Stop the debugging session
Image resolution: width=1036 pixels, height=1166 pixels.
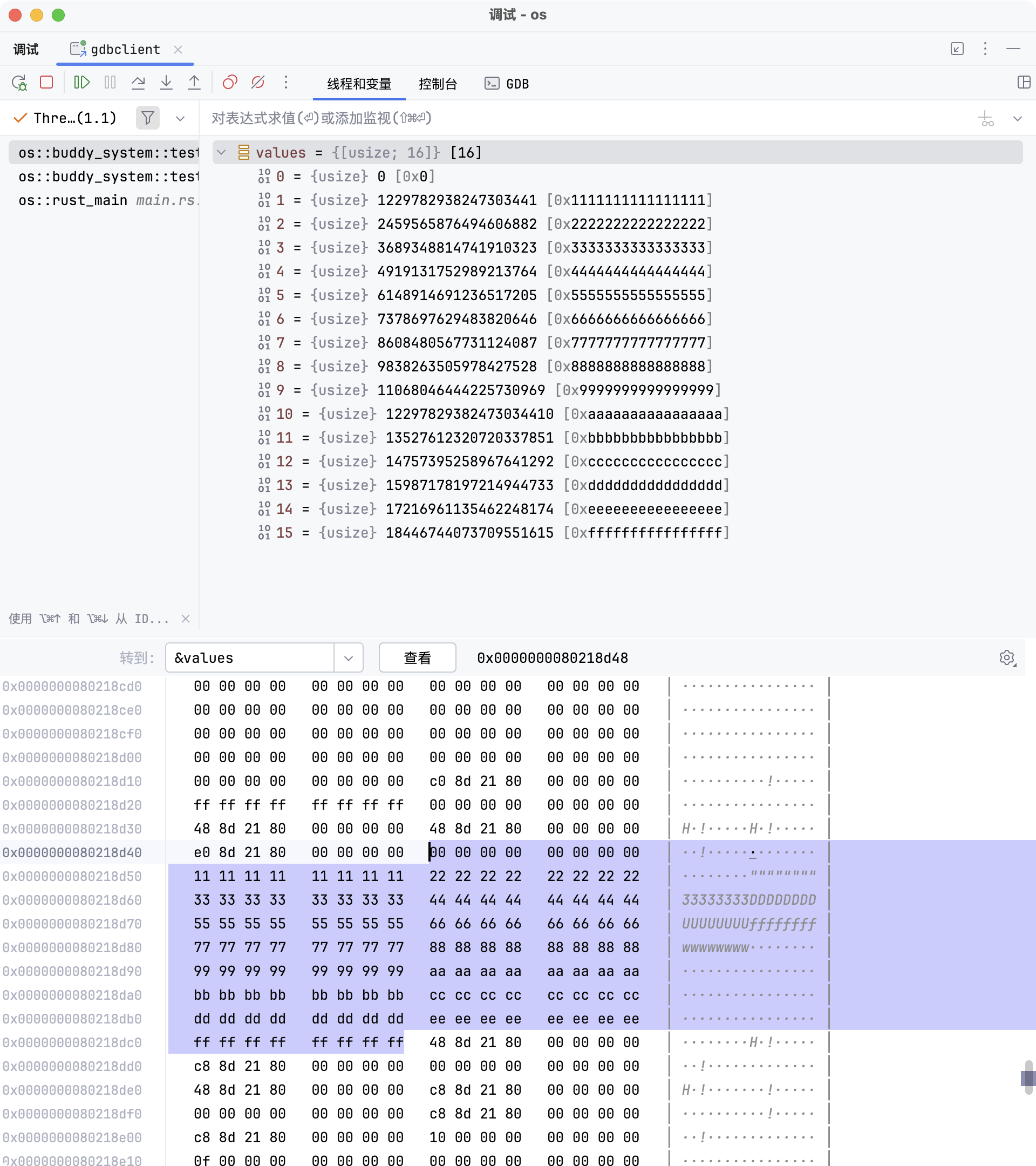[47, 83]
